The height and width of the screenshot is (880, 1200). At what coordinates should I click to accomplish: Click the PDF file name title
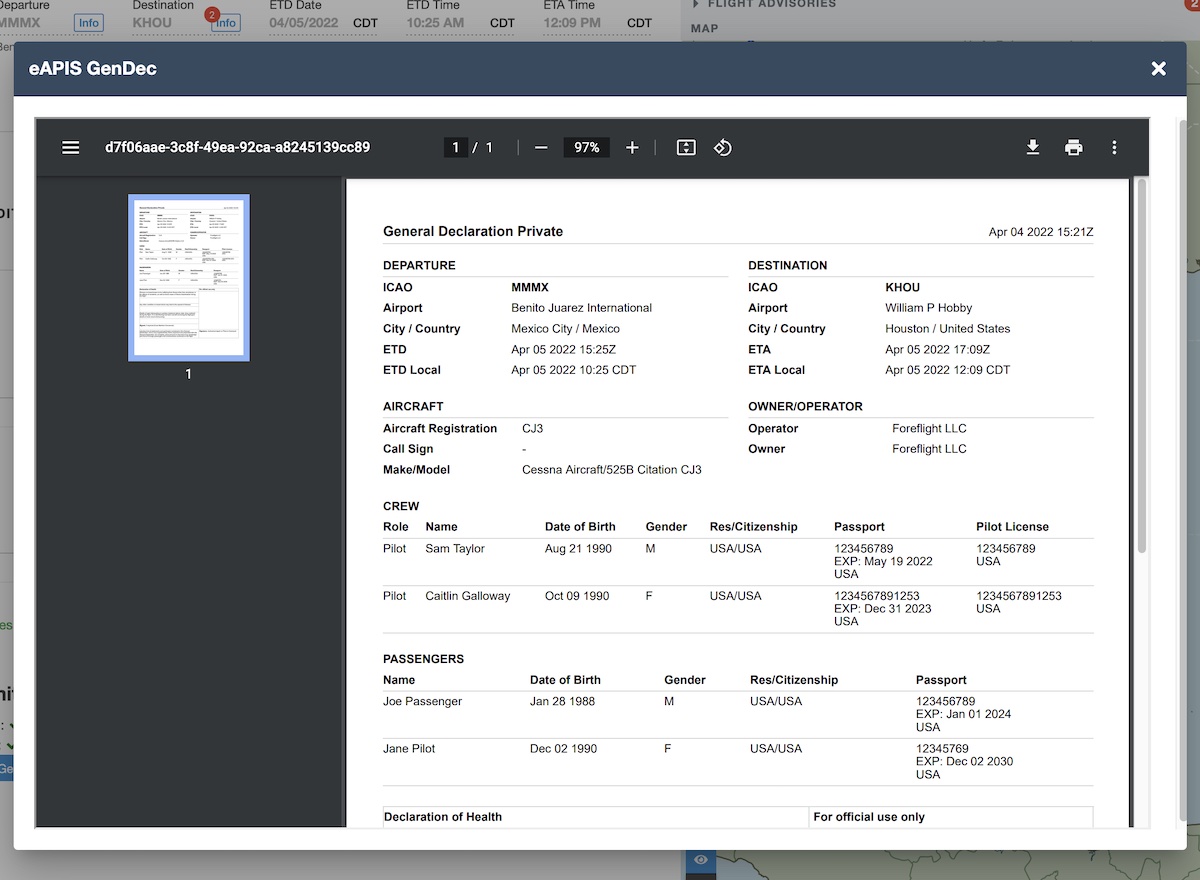point(238,147)
